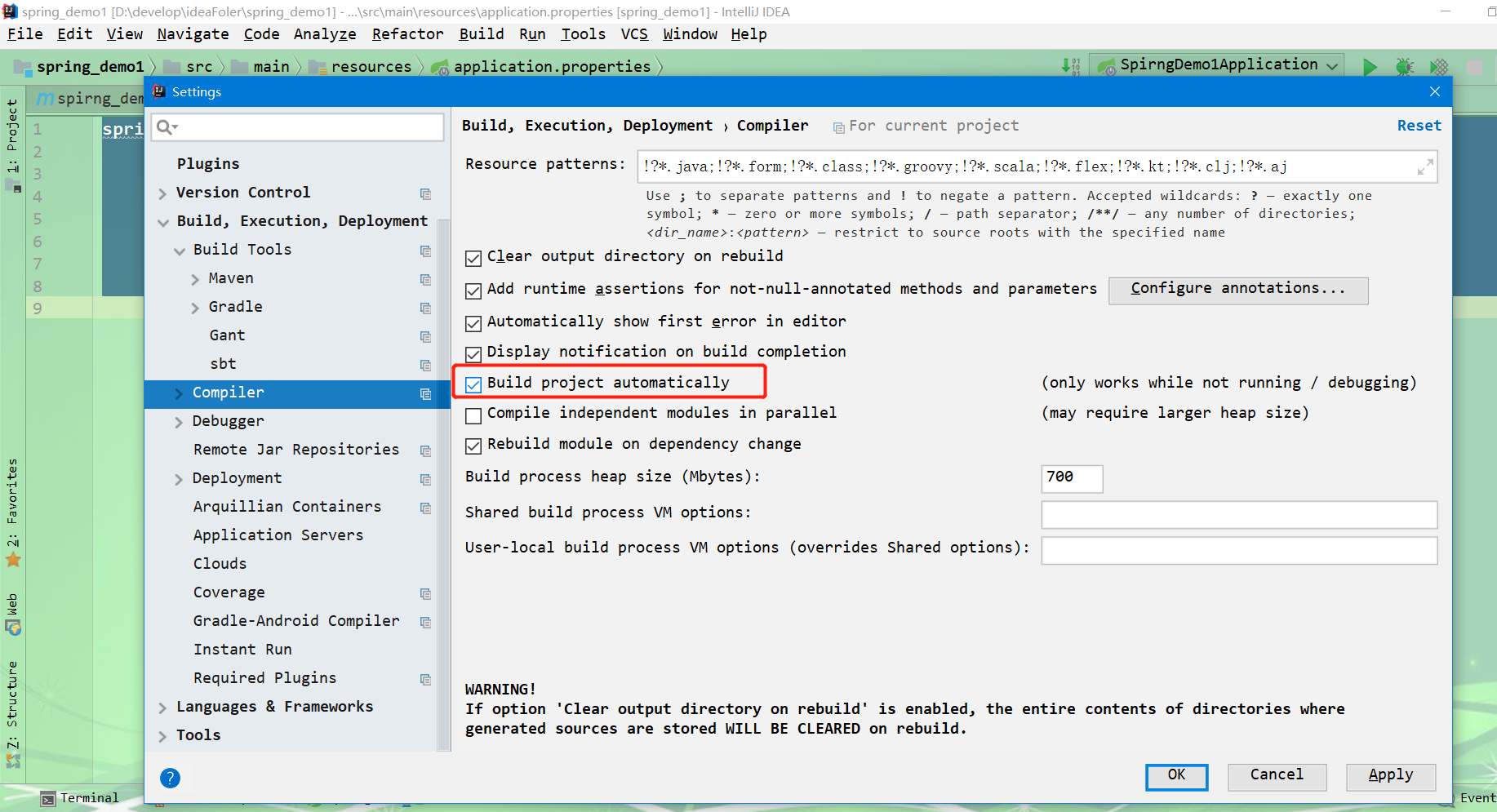Image resolution: width=1497 pixels, height=812 pixels.
Task: Run SpirngDemo1Application with green play icon
Action: 1370,67
